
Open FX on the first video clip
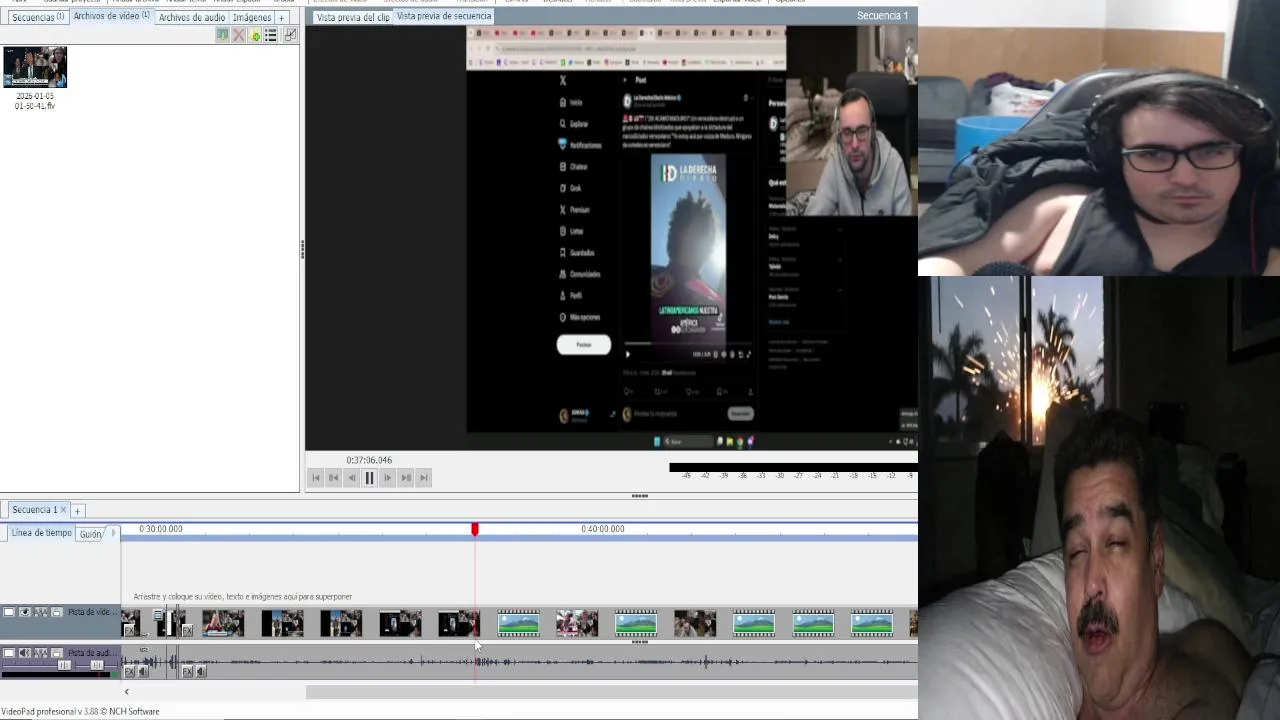(129, 630)
